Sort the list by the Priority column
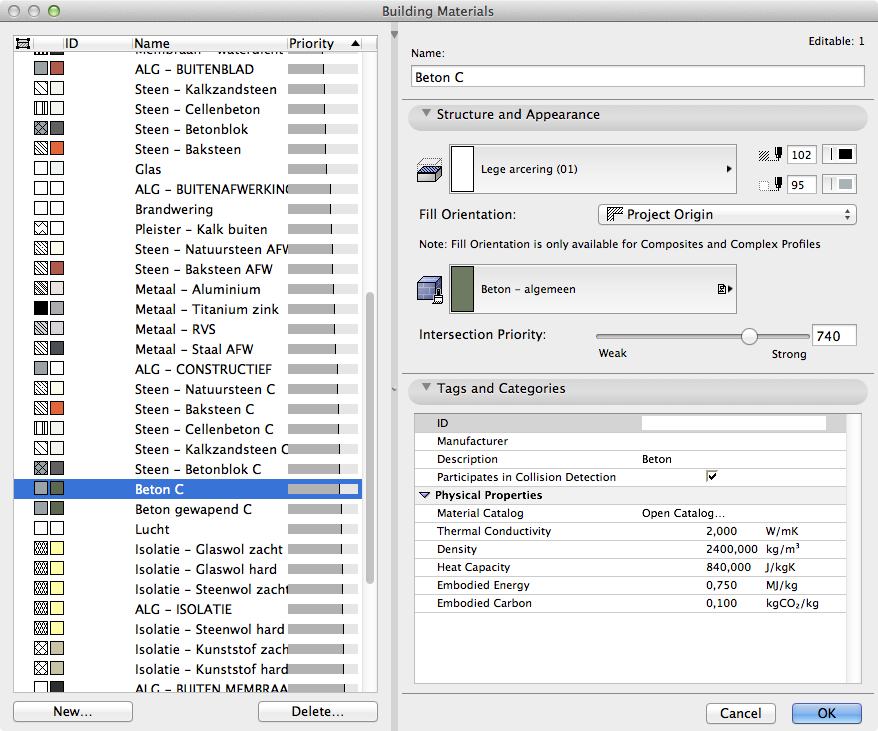878x731 pixels. (x=325, y=43)
